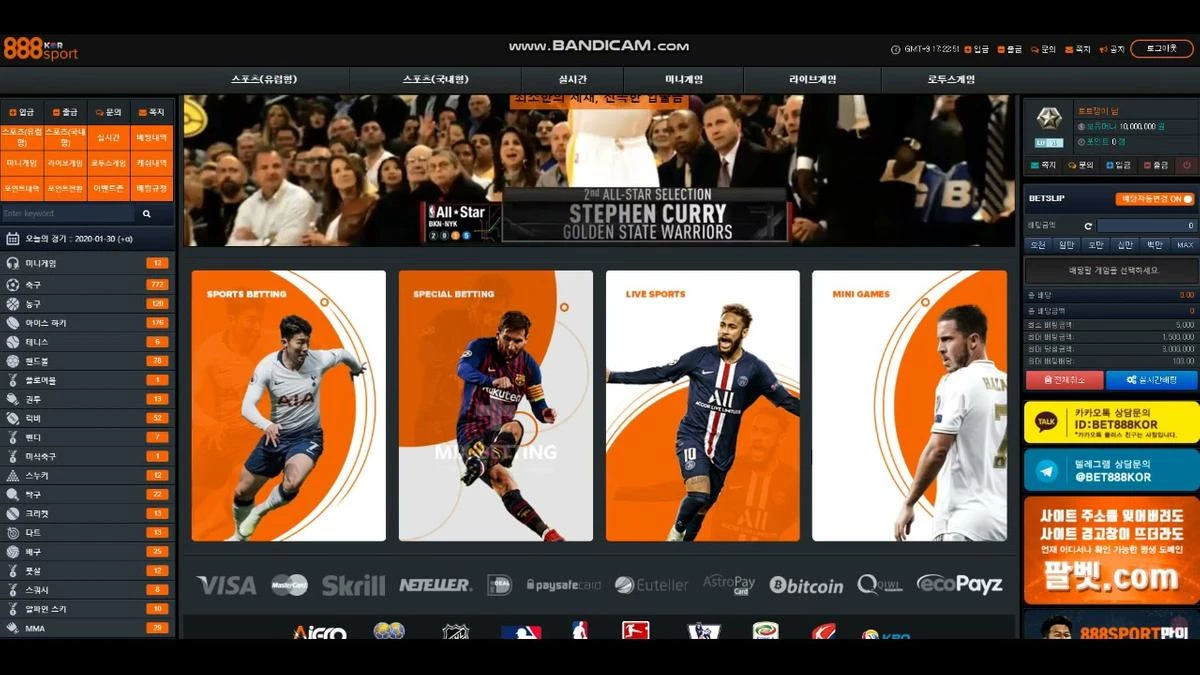Click the magnifying glass search icon

click(147, 214)
